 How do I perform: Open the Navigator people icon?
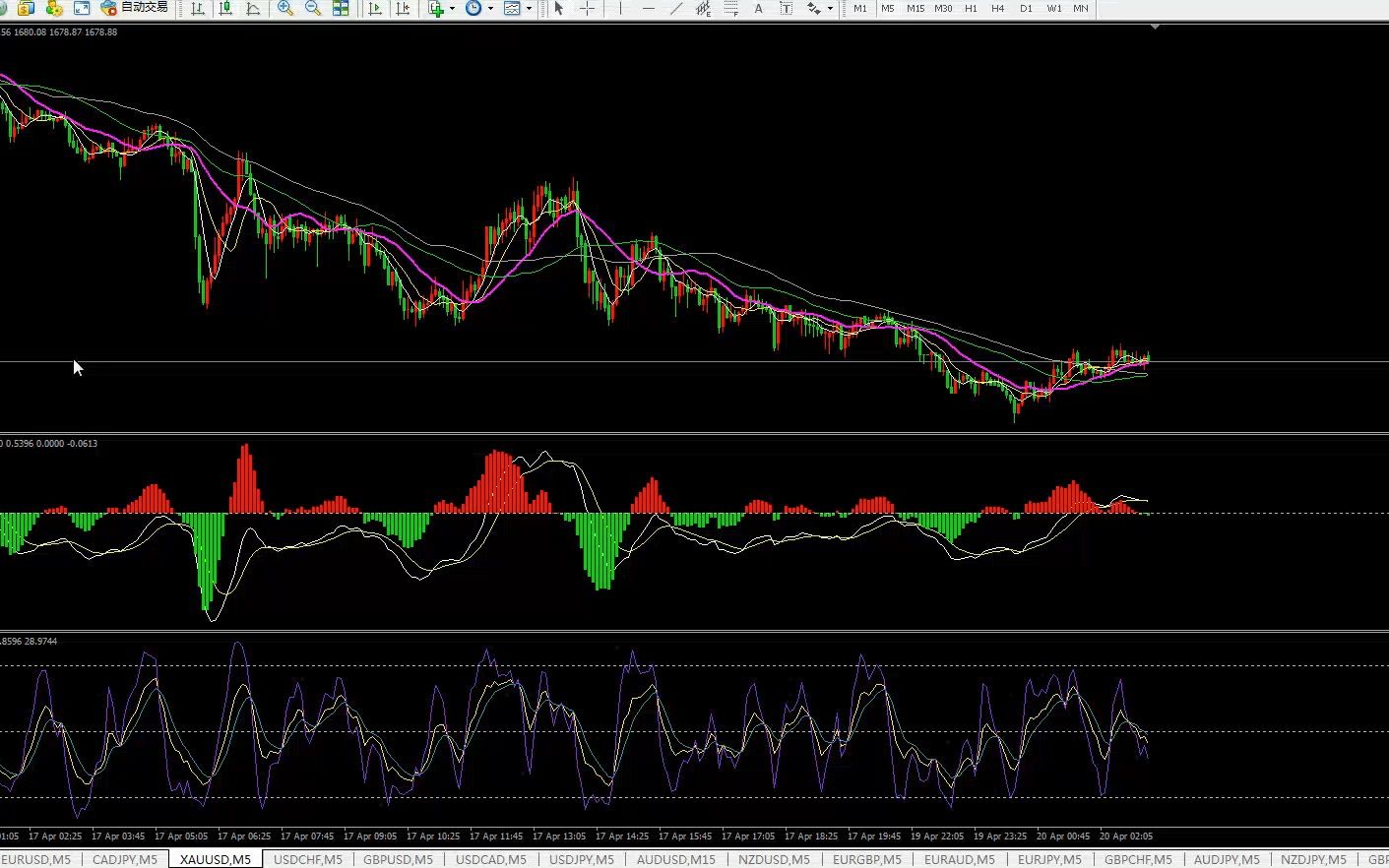(x=54, y=8)
